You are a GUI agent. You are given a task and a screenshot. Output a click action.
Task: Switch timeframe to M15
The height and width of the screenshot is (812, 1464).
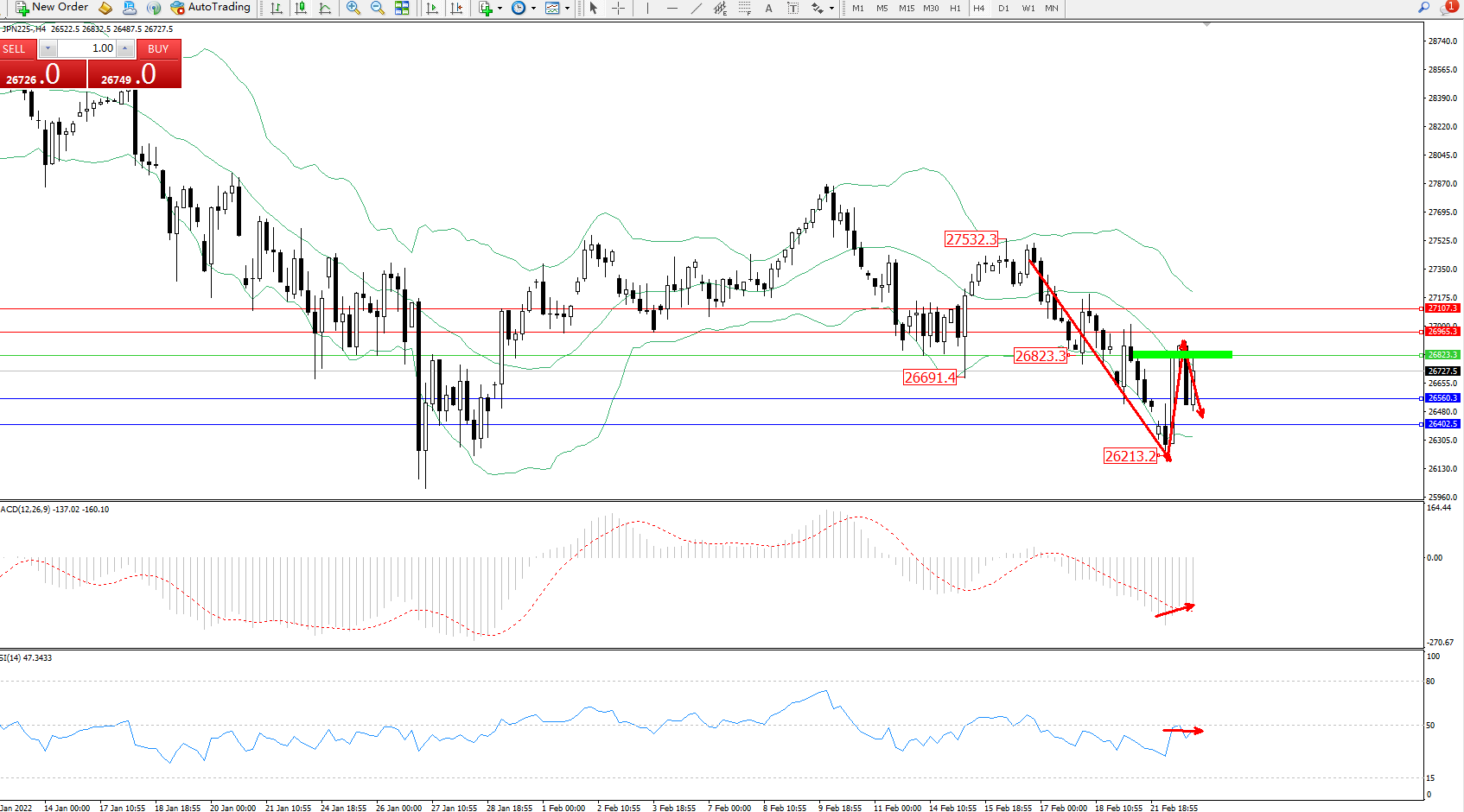coord(906,8)
